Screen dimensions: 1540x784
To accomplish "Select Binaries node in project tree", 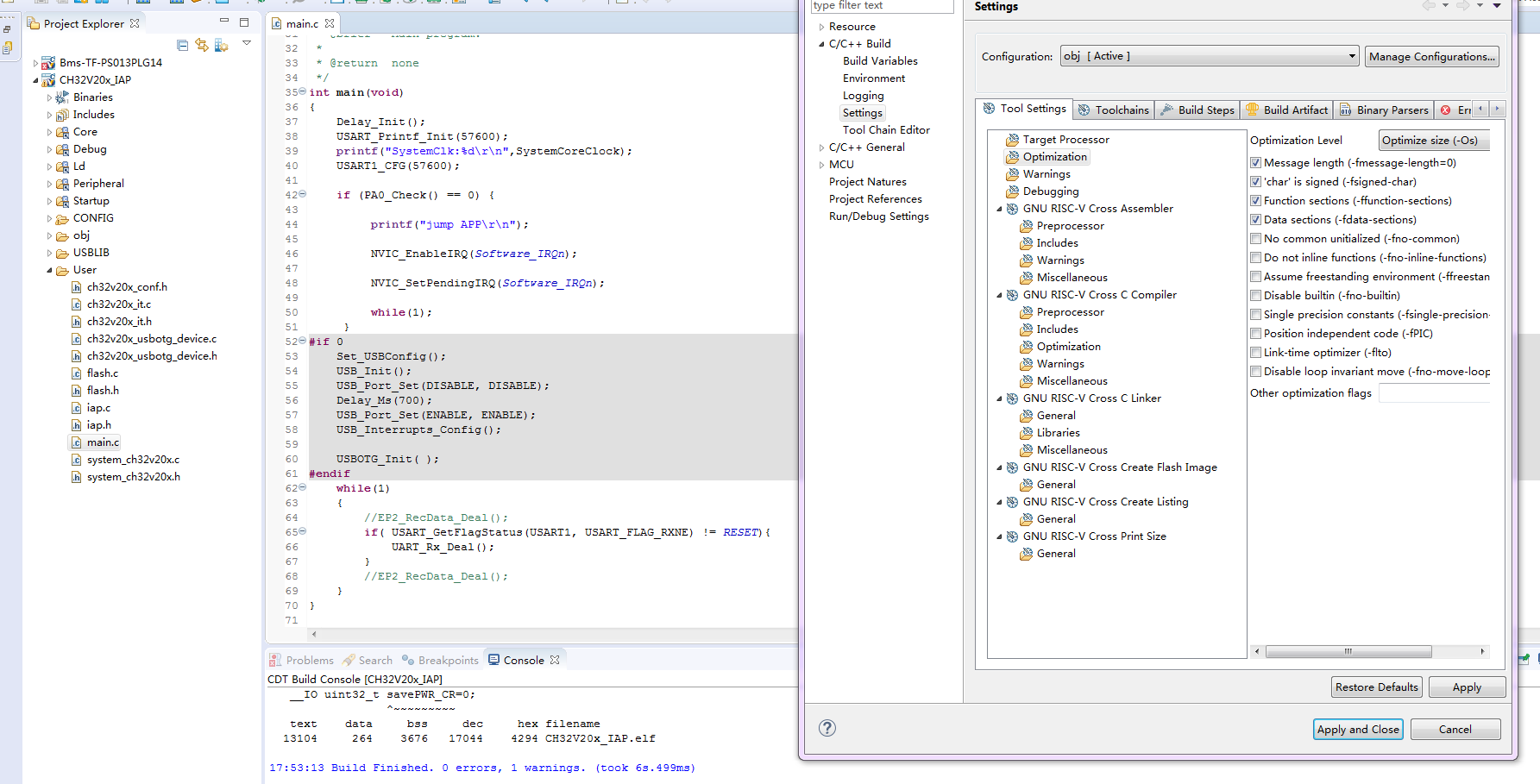I will [x=92, y=97].
